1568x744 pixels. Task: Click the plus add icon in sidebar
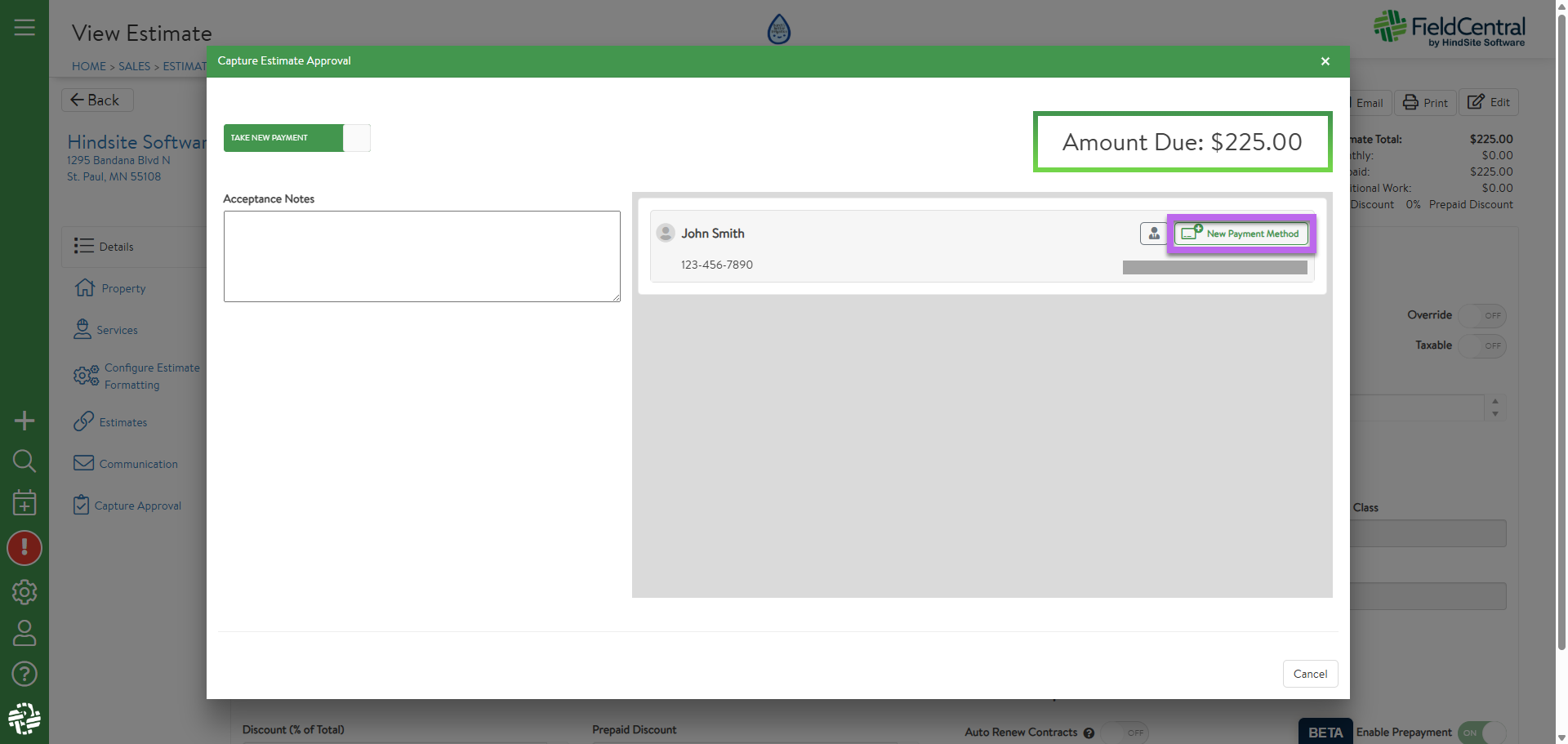(24, 421)
